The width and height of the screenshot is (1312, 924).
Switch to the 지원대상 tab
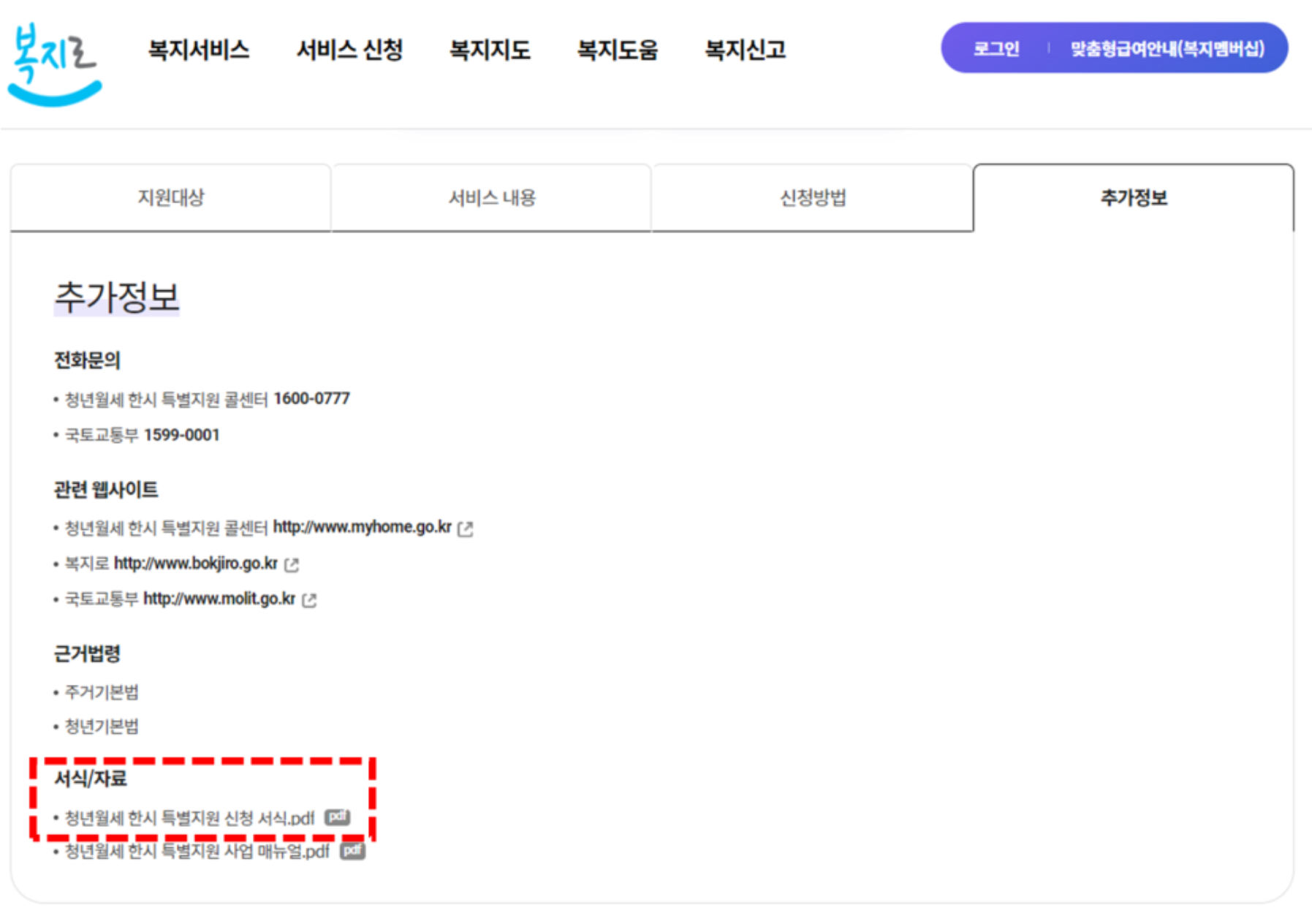pos(171,198)
